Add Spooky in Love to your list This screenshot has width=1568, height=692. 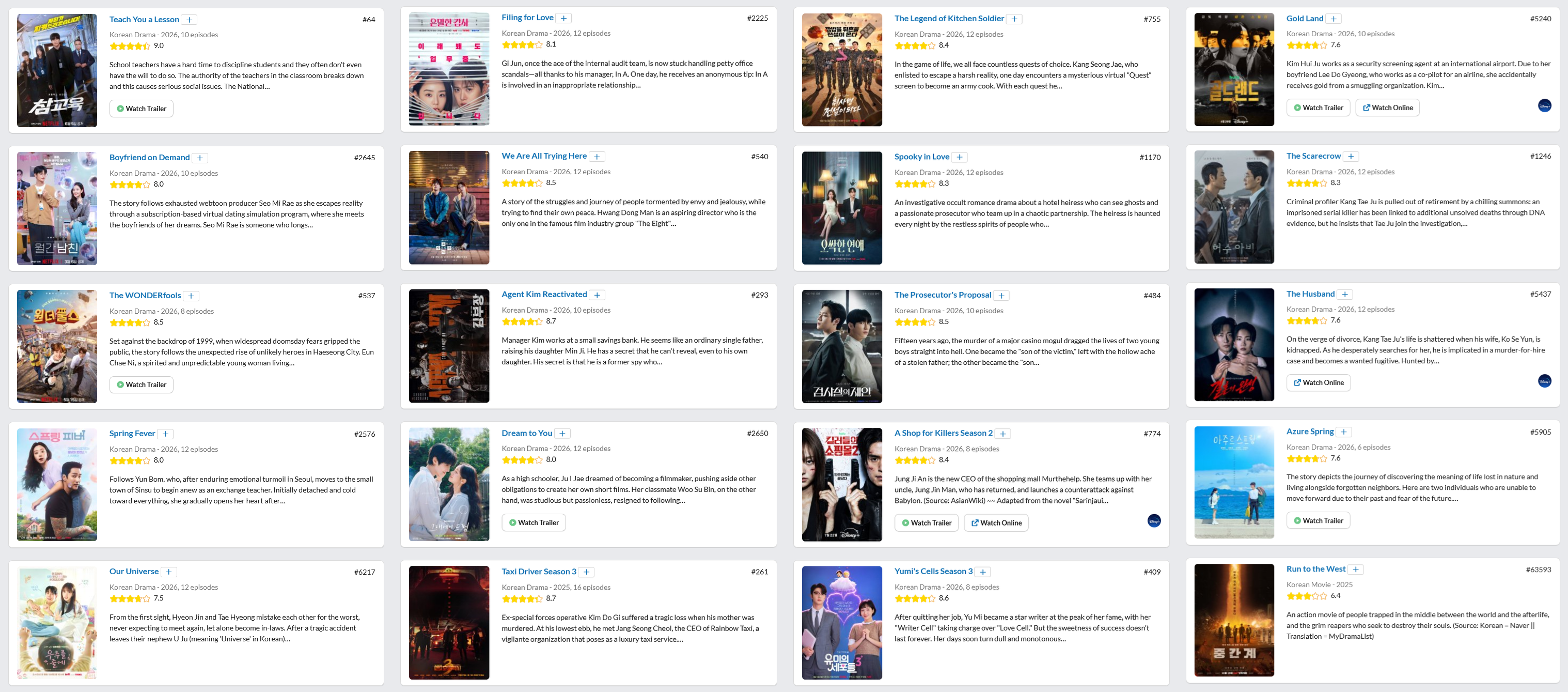tap(960, 158)
